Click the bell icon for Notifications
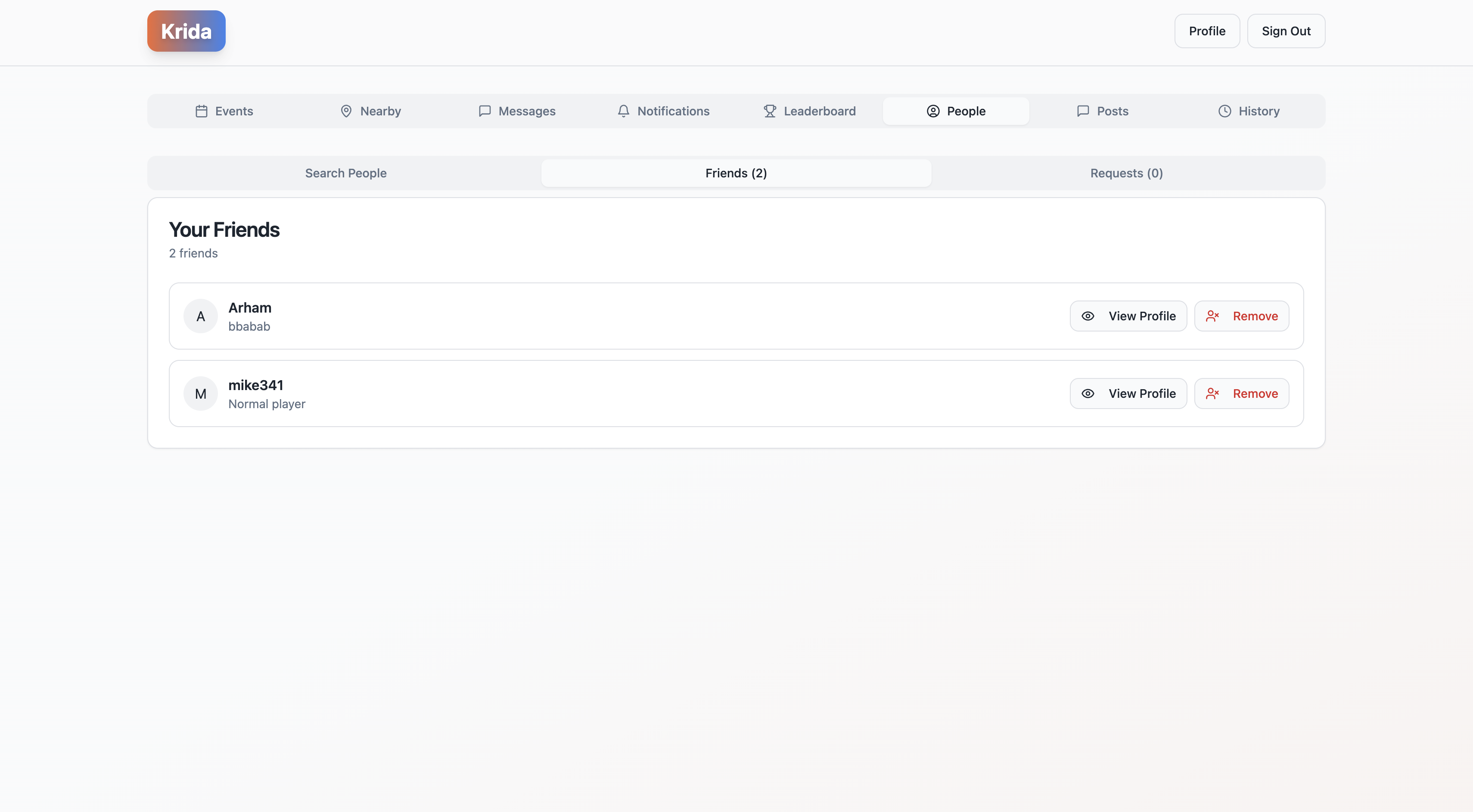 (623, 111)
